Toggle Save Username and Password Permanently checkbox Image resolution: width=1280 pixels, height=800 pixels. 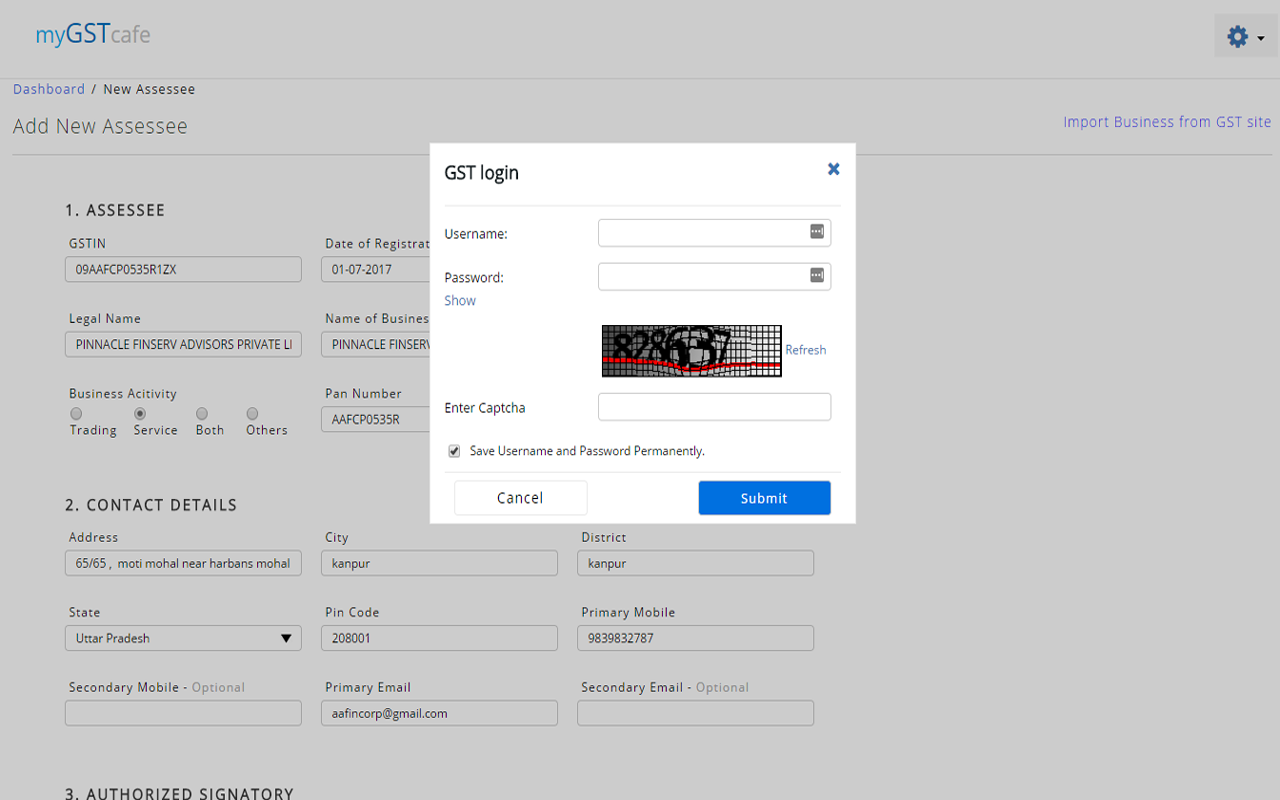tap(455, 451)
